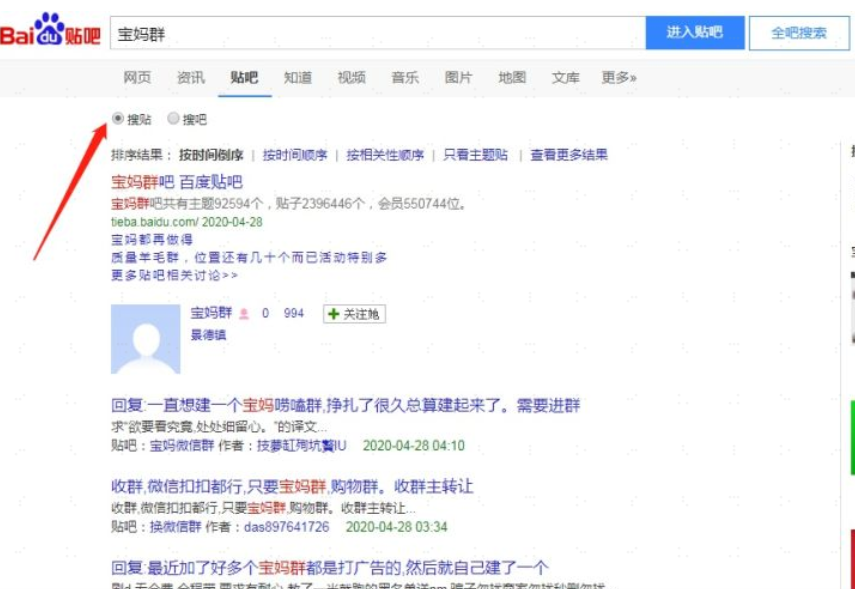Select the 搜吧 radio button
The image size is (855, 589).
(x=173, y=118)
